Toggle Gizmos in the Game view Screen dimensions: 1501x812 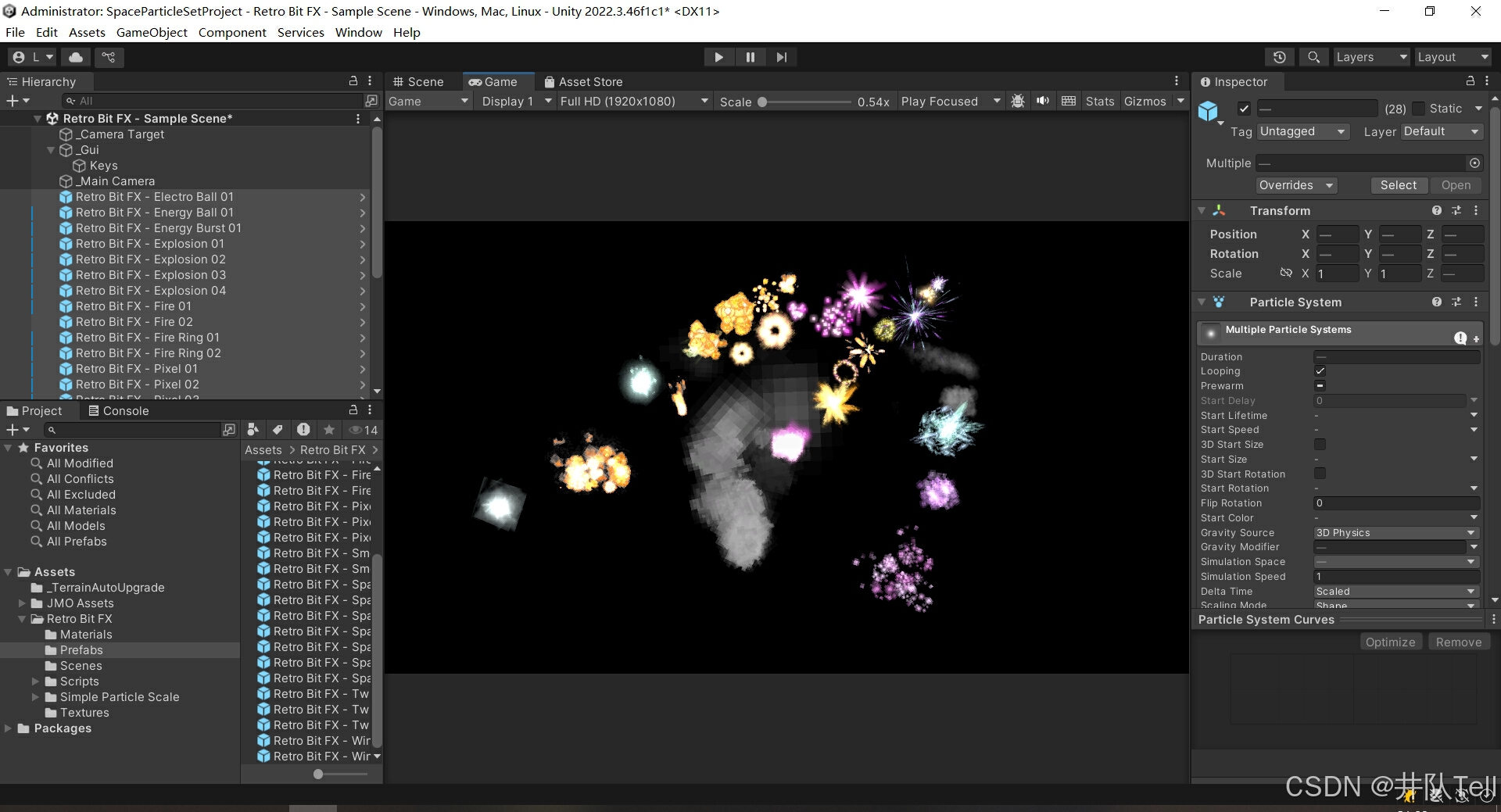click(x=1145, y=102)
